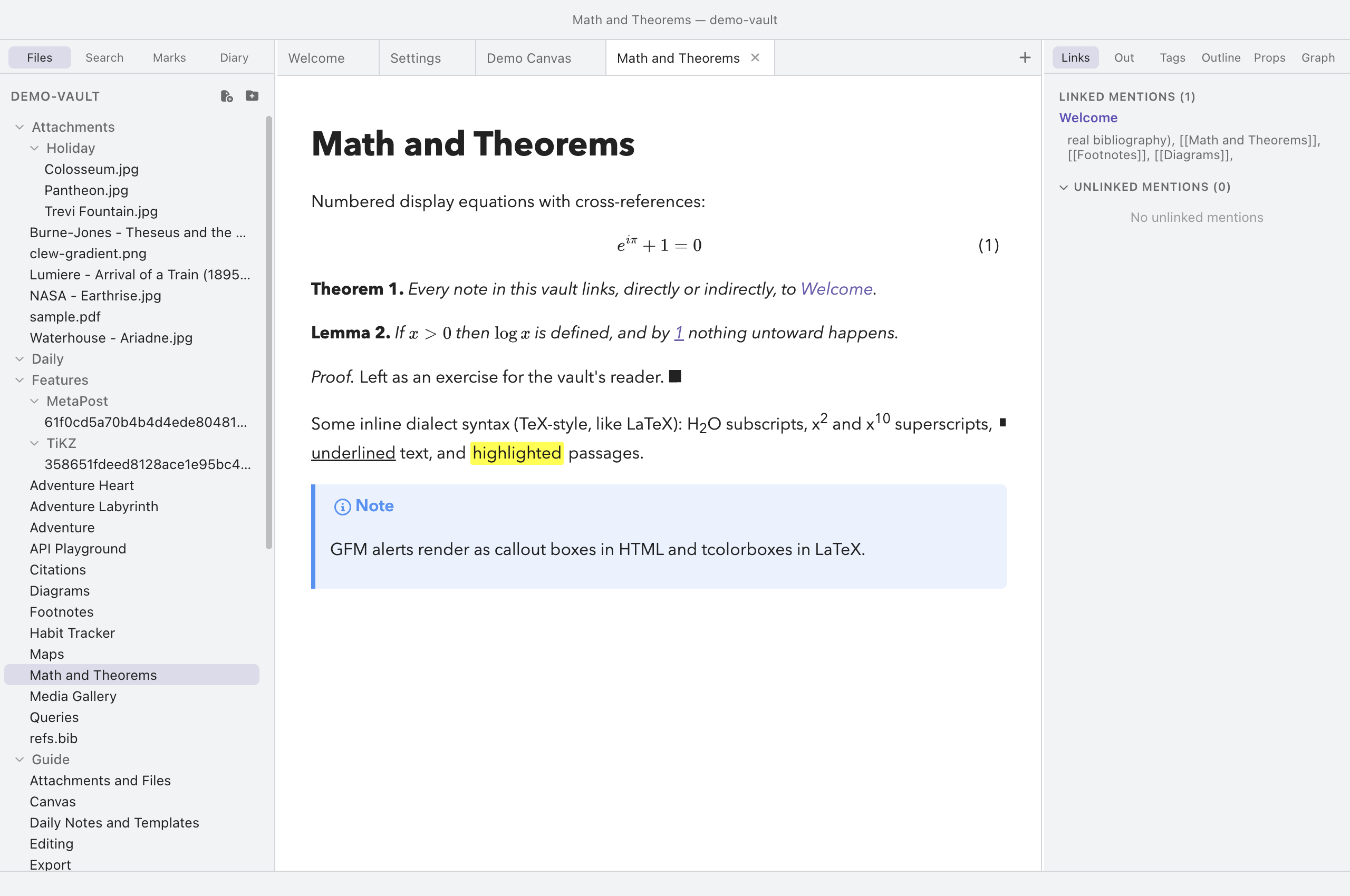
Task: Expand the Daily folder chevron
Action: [20, 359]
